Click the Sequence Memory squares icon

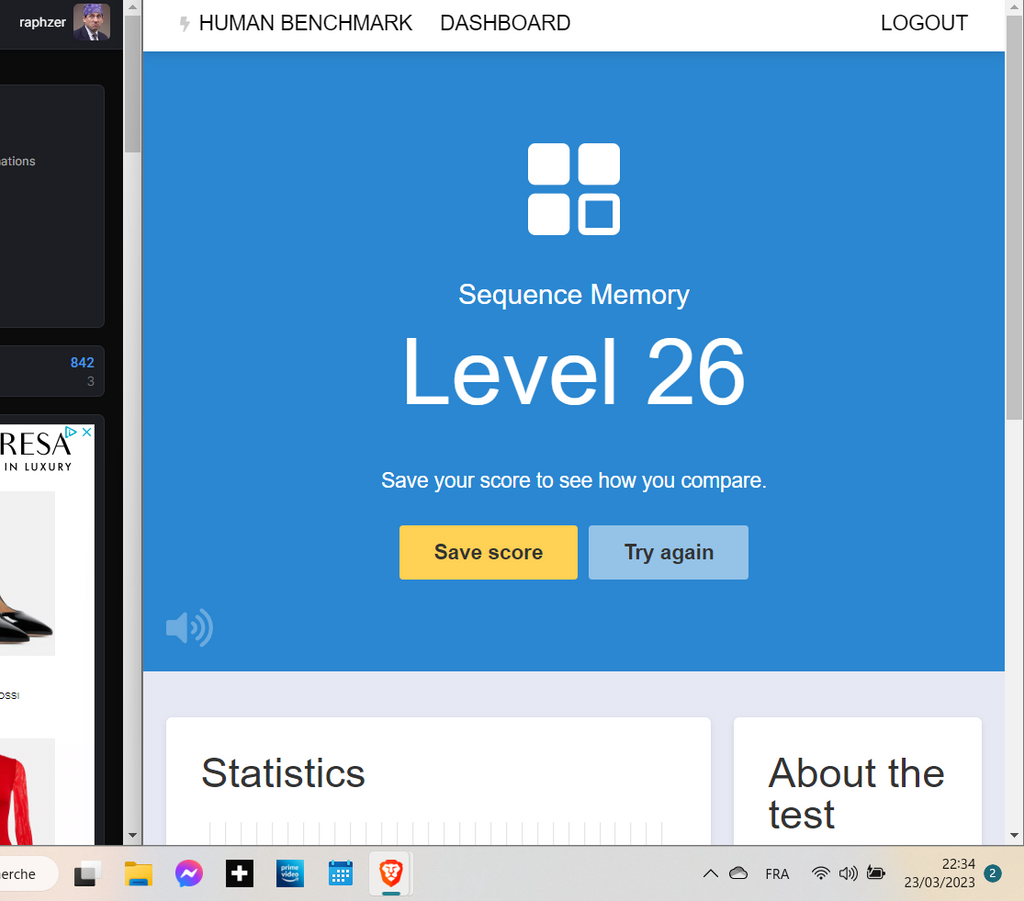[x=573, y=189]
